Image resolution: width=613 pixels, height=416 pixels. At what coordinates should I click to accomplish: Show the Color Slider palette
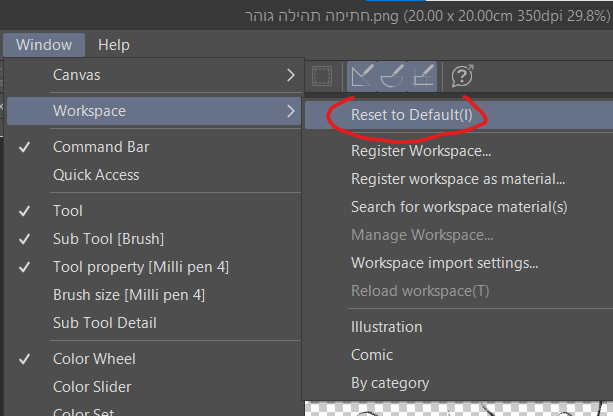154,387
